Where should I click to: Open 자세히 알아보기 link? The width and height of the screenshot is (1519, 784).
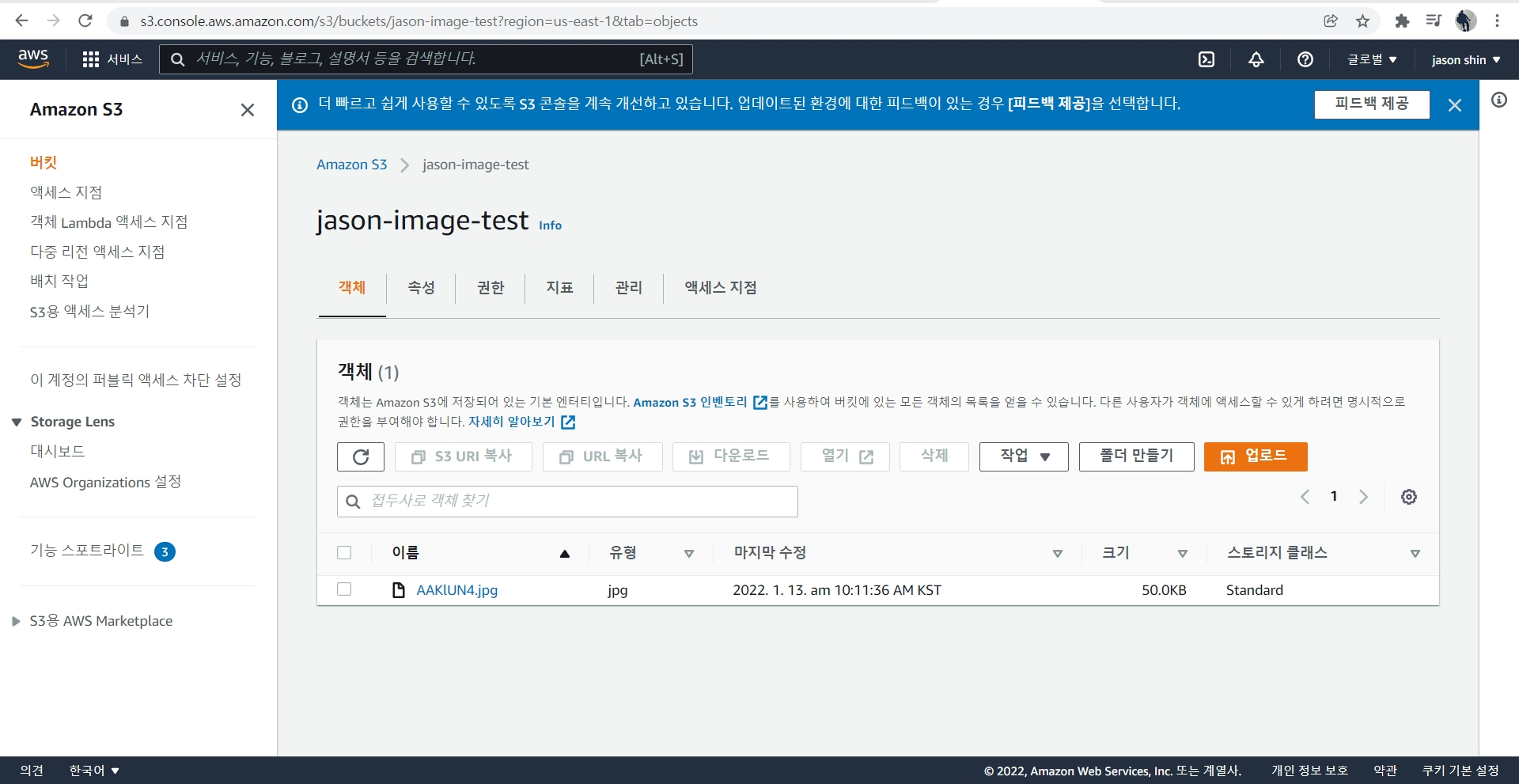521,422
